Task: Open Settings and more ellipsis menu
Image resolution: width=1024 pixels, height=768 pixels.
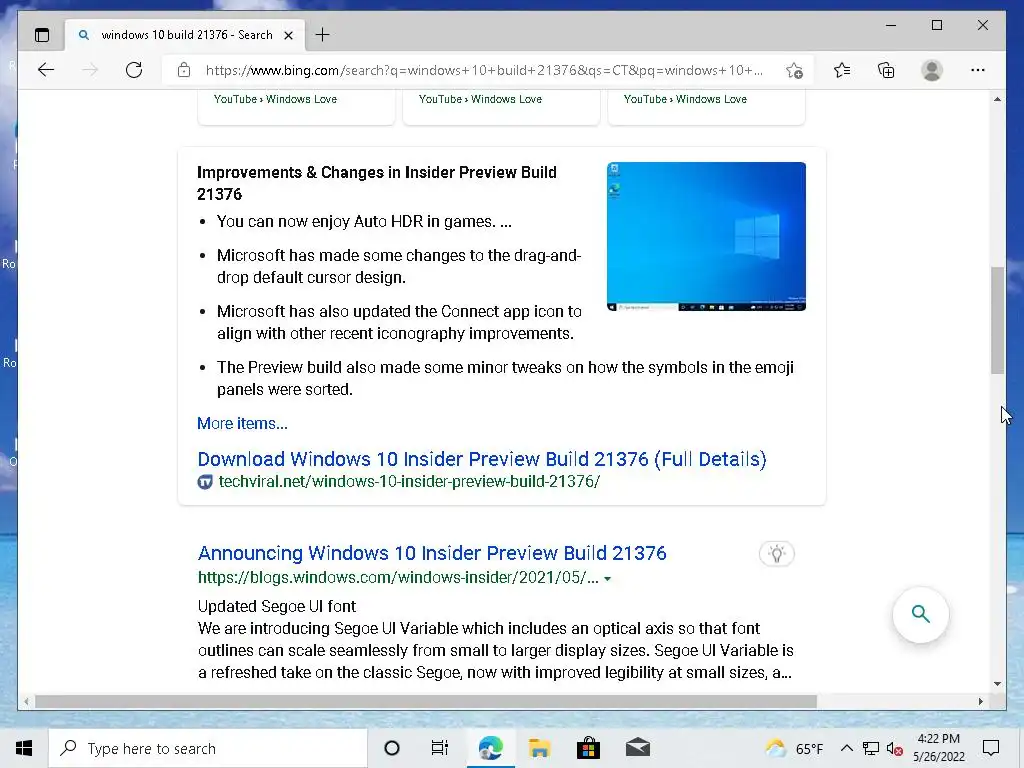Action: (978, 70)
